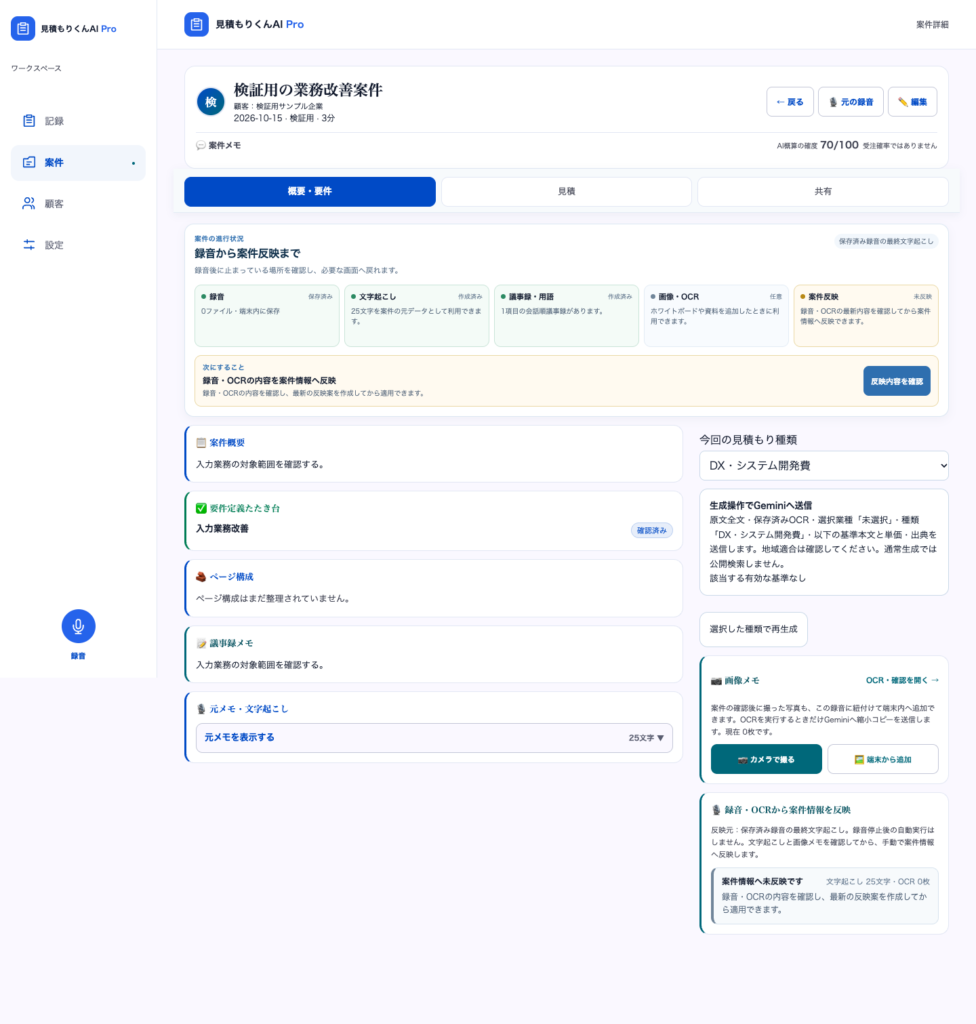976x1024 pixels.
Task: Click the 画像メモ camera icon
Action: tap(716, 680)
